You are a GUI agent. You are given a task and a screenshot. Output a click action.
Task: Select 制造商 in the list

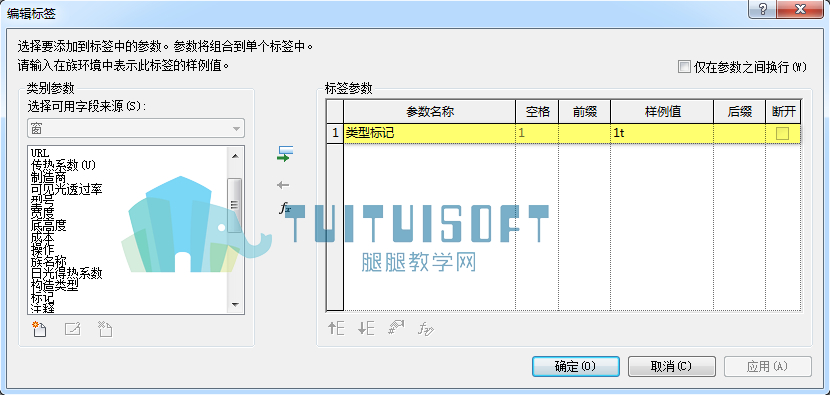click(48, 177)
